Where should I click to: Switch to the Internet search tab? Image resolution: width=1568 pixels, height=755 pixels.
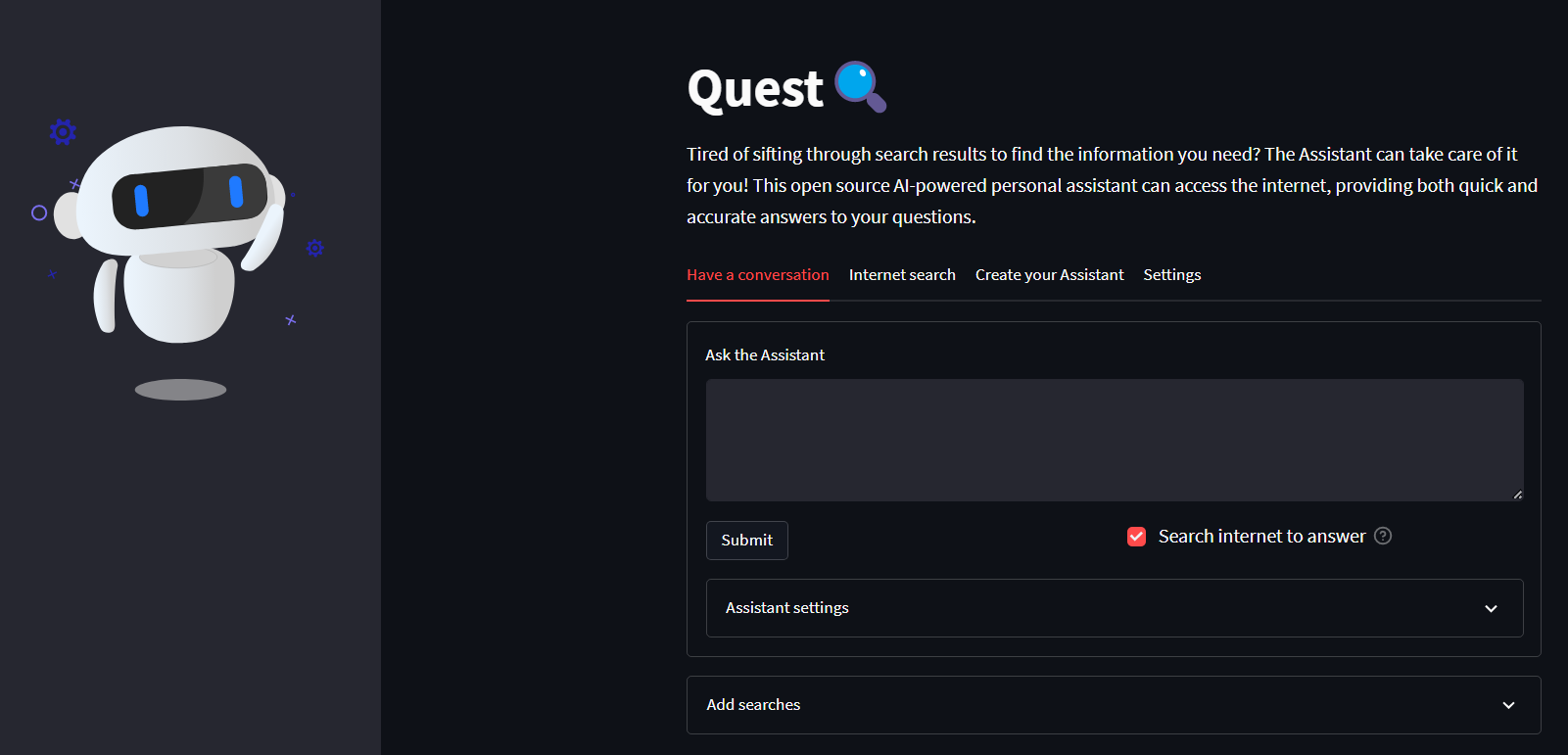[x=902, y=275]
